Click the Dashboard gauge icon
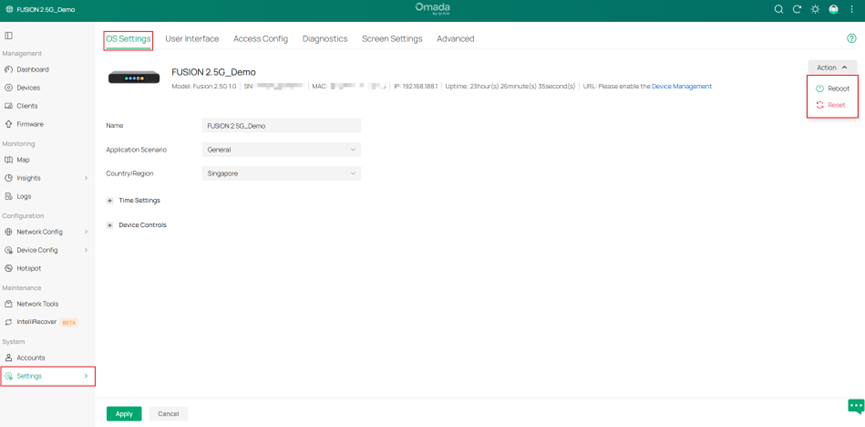This screenshot has width=865, height=427. (8, 70)
